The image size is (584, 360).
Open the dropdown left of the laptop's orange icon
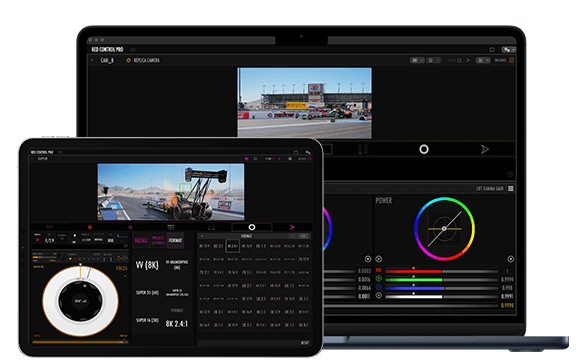point(483,60)
